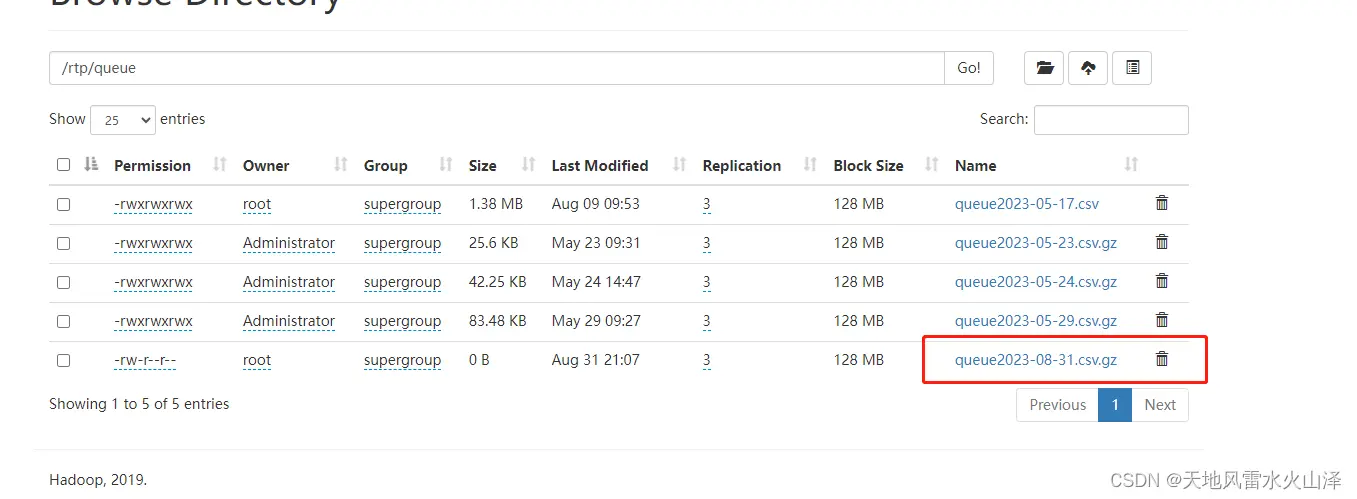The height and width of the screenshot is (499, 1357).
Task: Click the cut and paste list icon
Action: tap(1132, 68)
